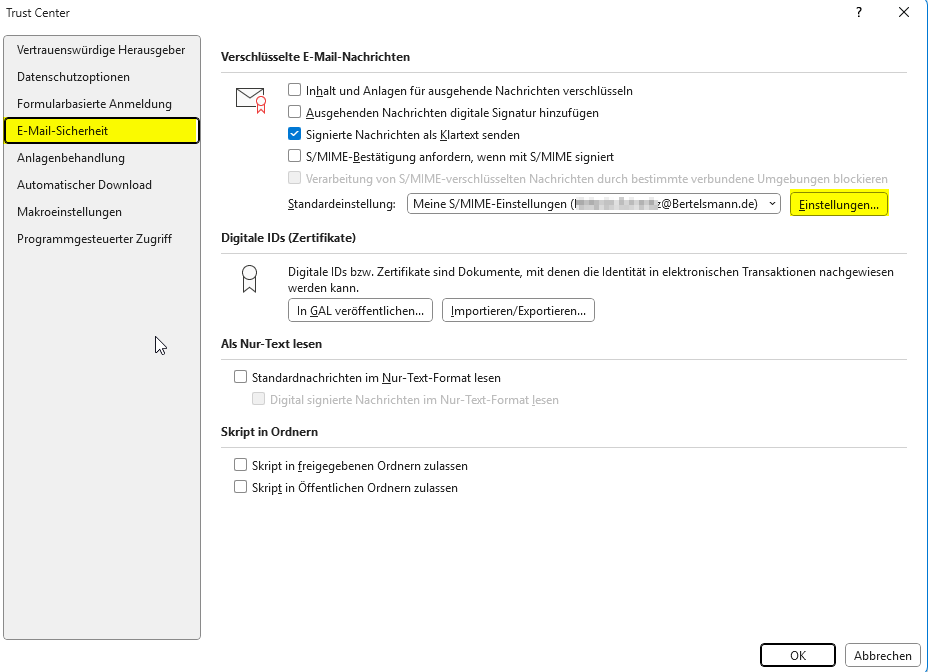Select 'Vertrauenswürdige Herausgeber' in sidebar
This screenshot has height=672, width=928.
coord(101,50)
